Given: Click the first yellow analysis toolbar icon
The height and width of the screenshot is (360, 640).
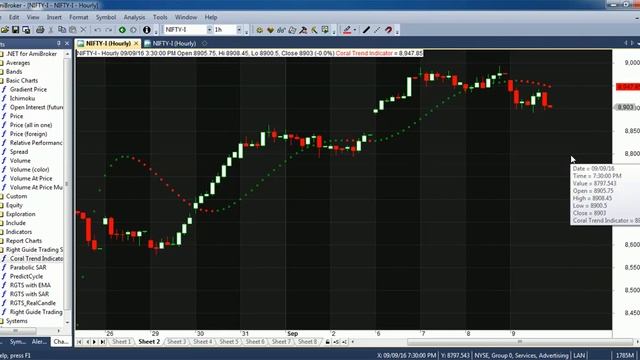Looking at the screenshot, I should 259,30.
